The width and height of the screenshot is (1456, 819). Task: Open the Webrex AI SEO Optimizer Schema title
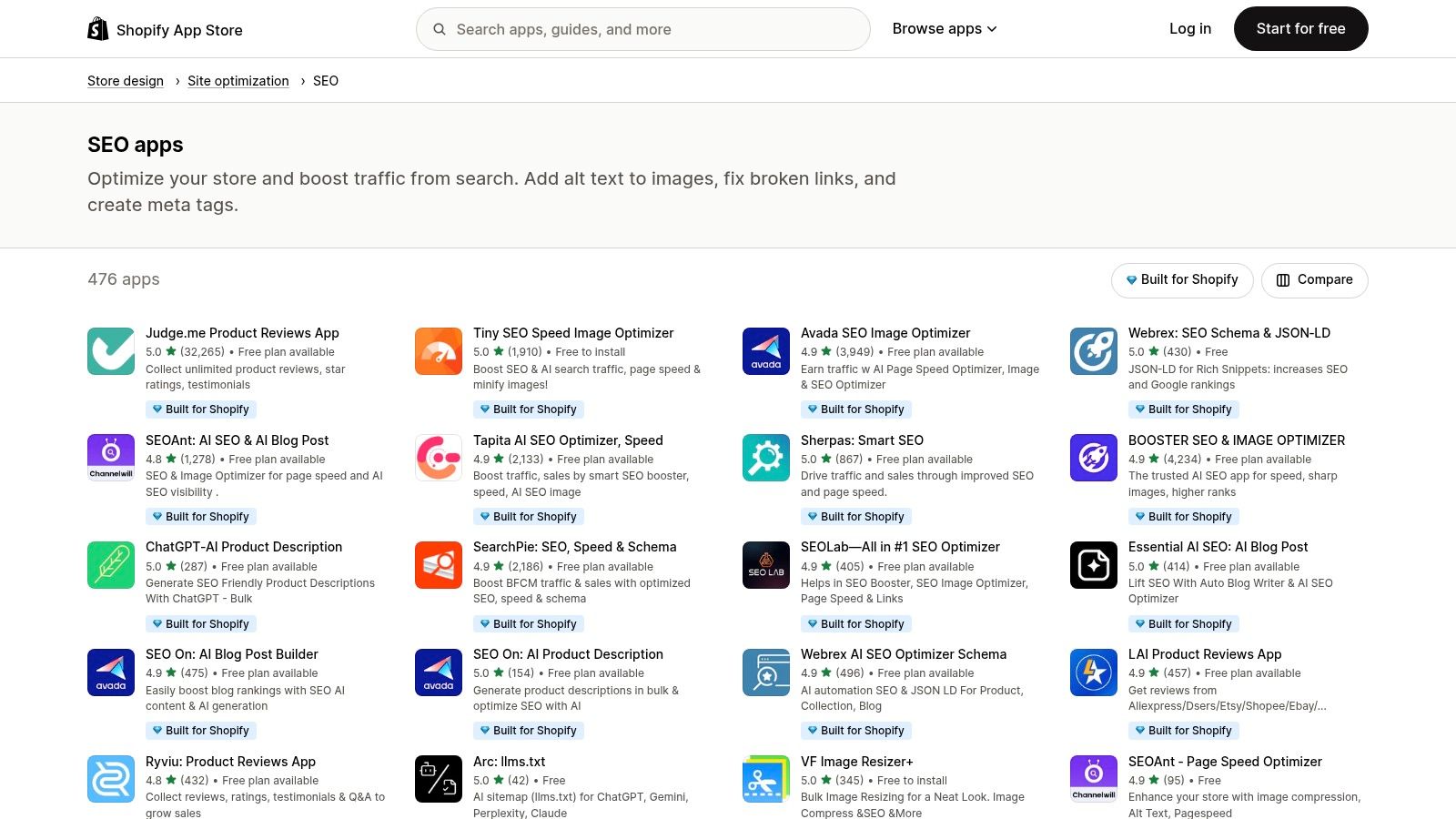click(x=904, y=654)
